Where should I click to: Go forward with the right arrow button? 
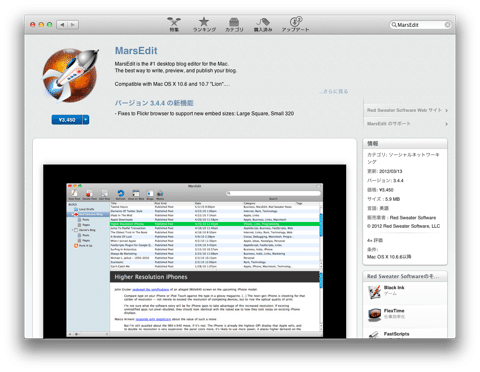click(x=73, y=25)
